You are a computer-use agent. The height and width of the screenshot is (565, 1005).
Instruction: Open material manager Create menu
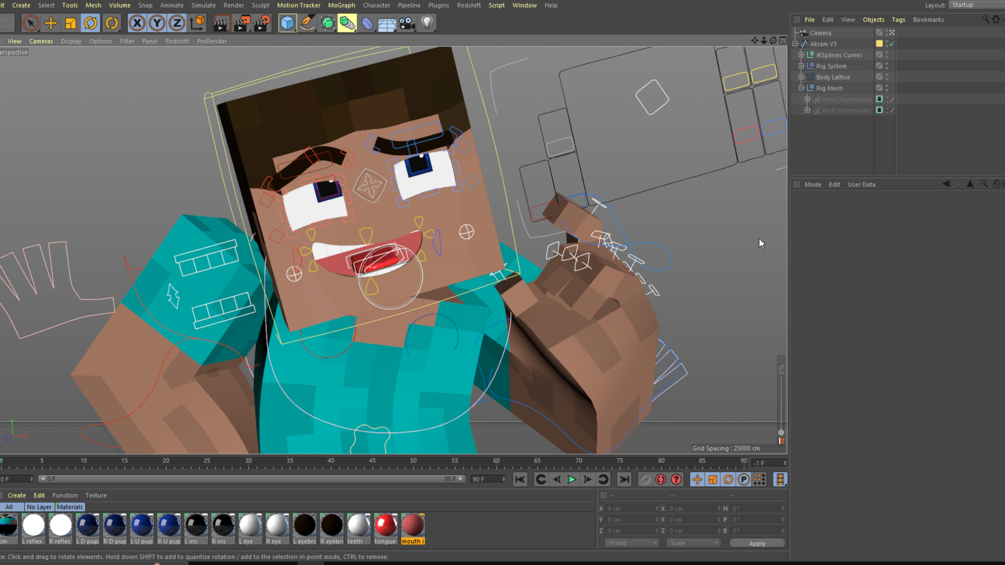17,495
